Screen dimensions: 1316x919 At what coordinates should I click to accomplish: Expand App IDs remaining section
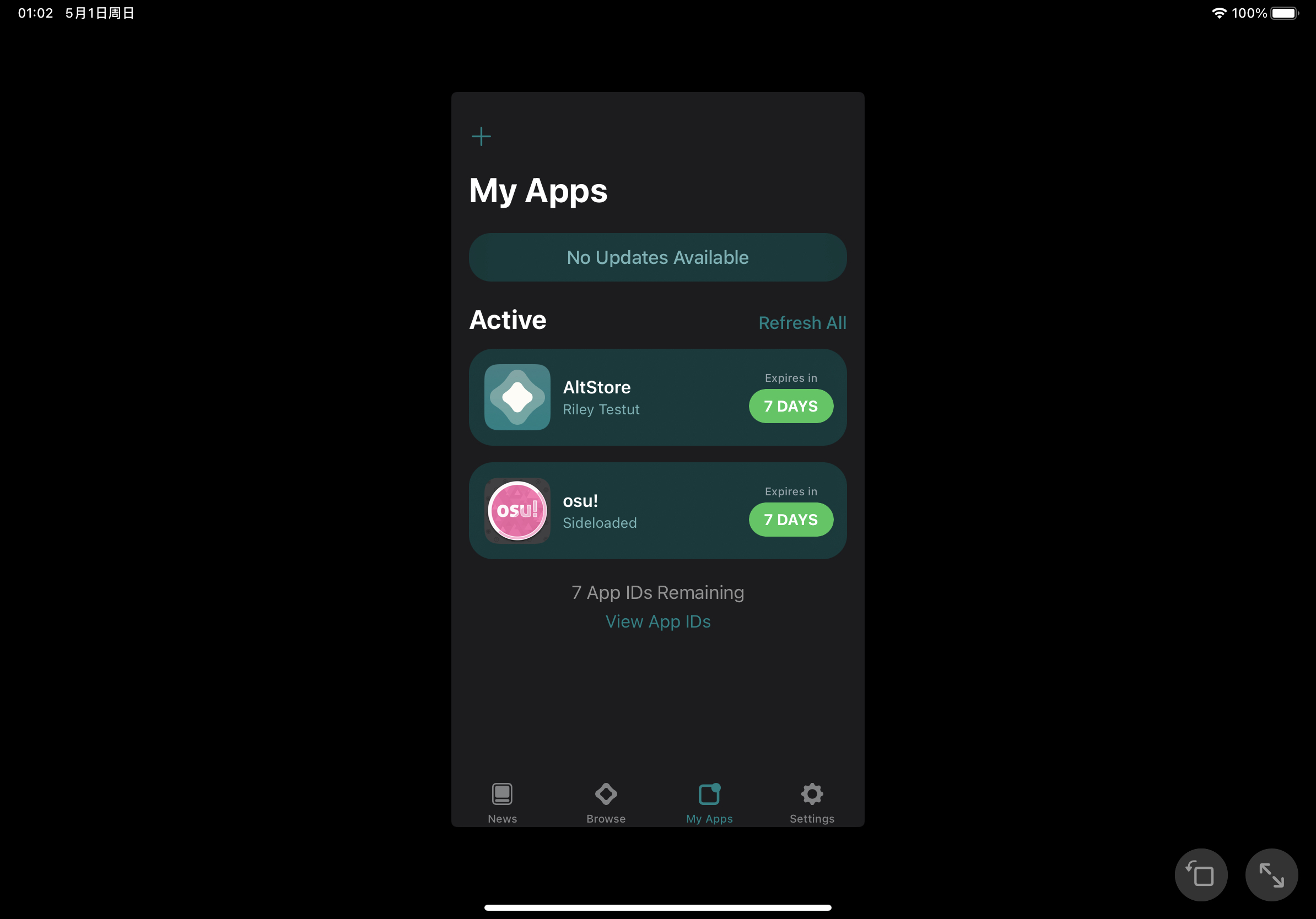pyautogui.click(x=658, y=622)
